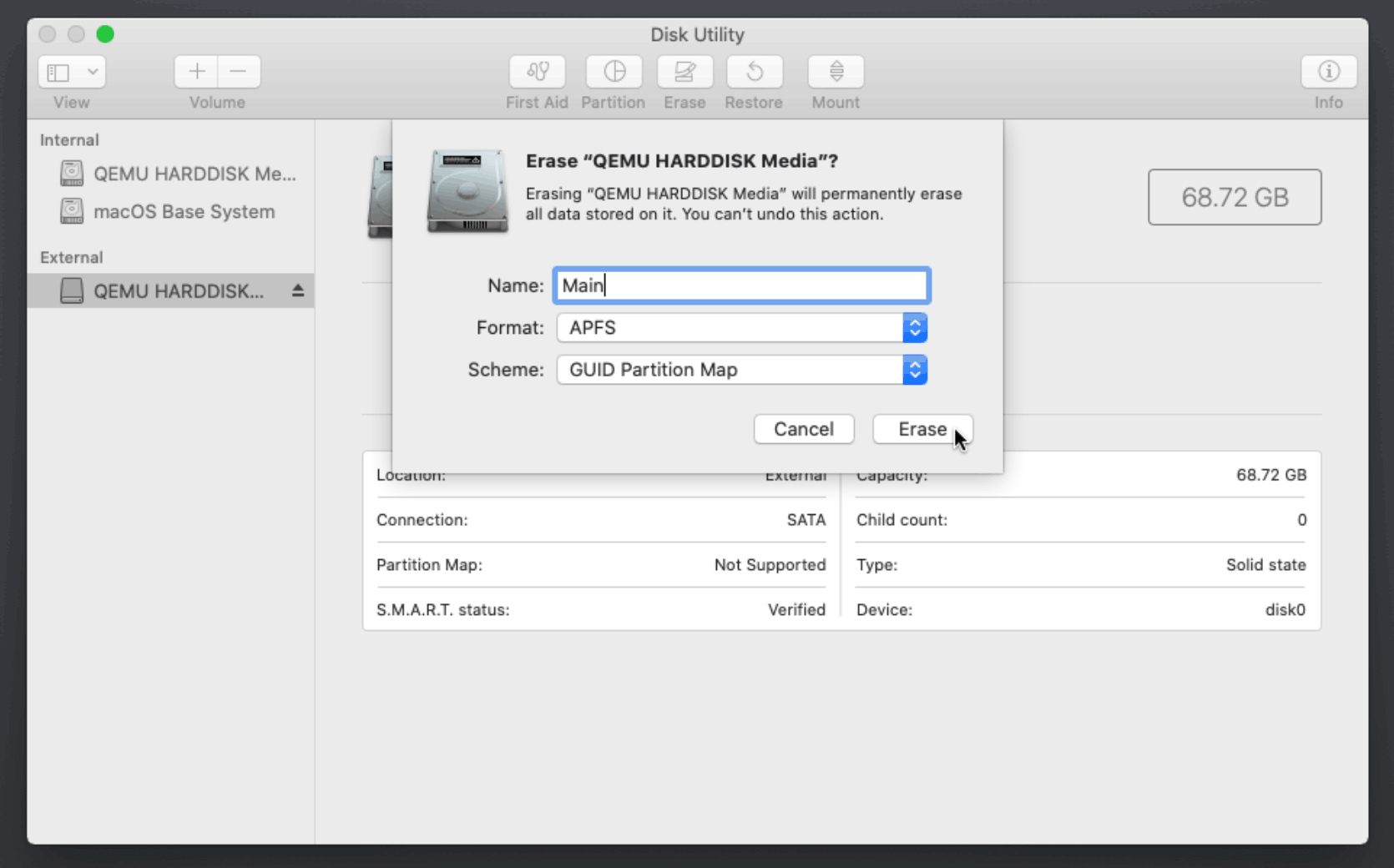Click the macOS Base System disk icon
1394x868 pixels.
(72, 210)
